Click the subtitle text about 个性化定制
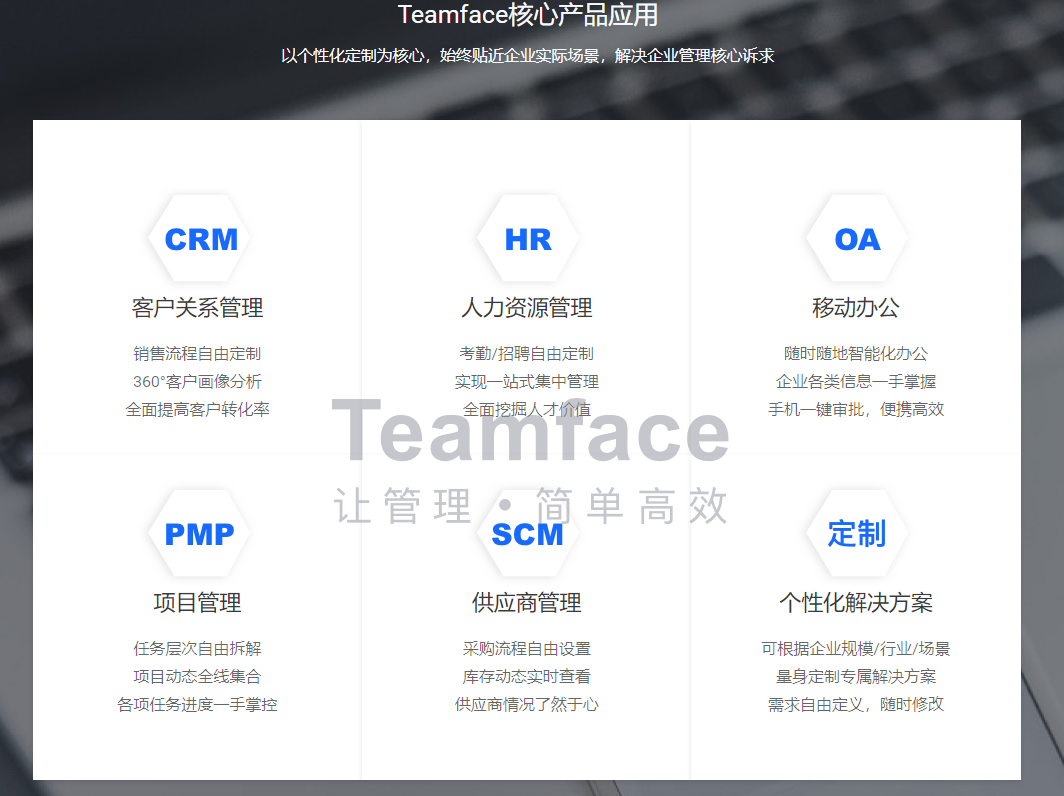The width and height of the screenshot is (1064, 796). pos(531,55)
